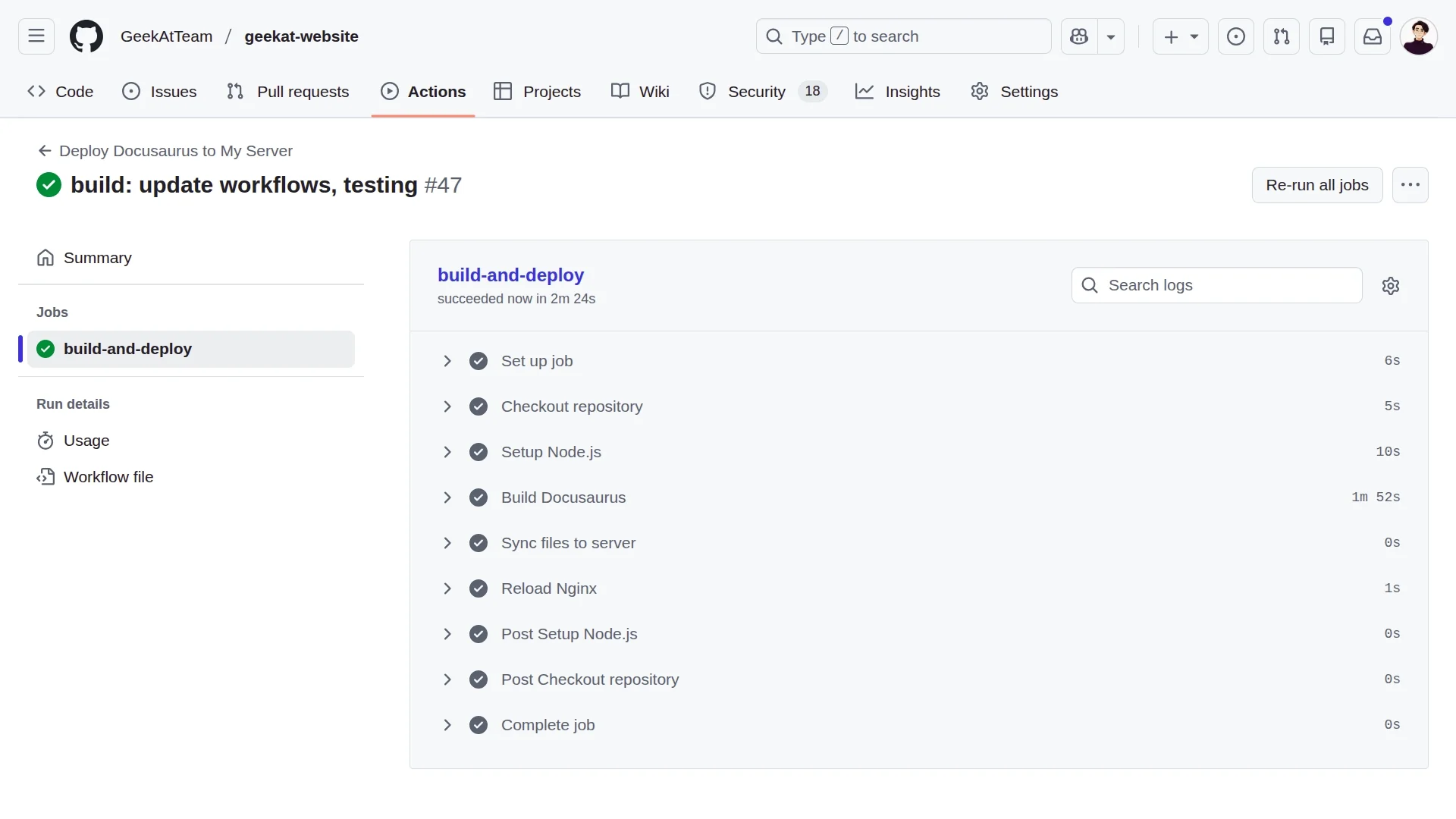
Task: Click the GitHub logo icon
Action: (x=86, y=36)
